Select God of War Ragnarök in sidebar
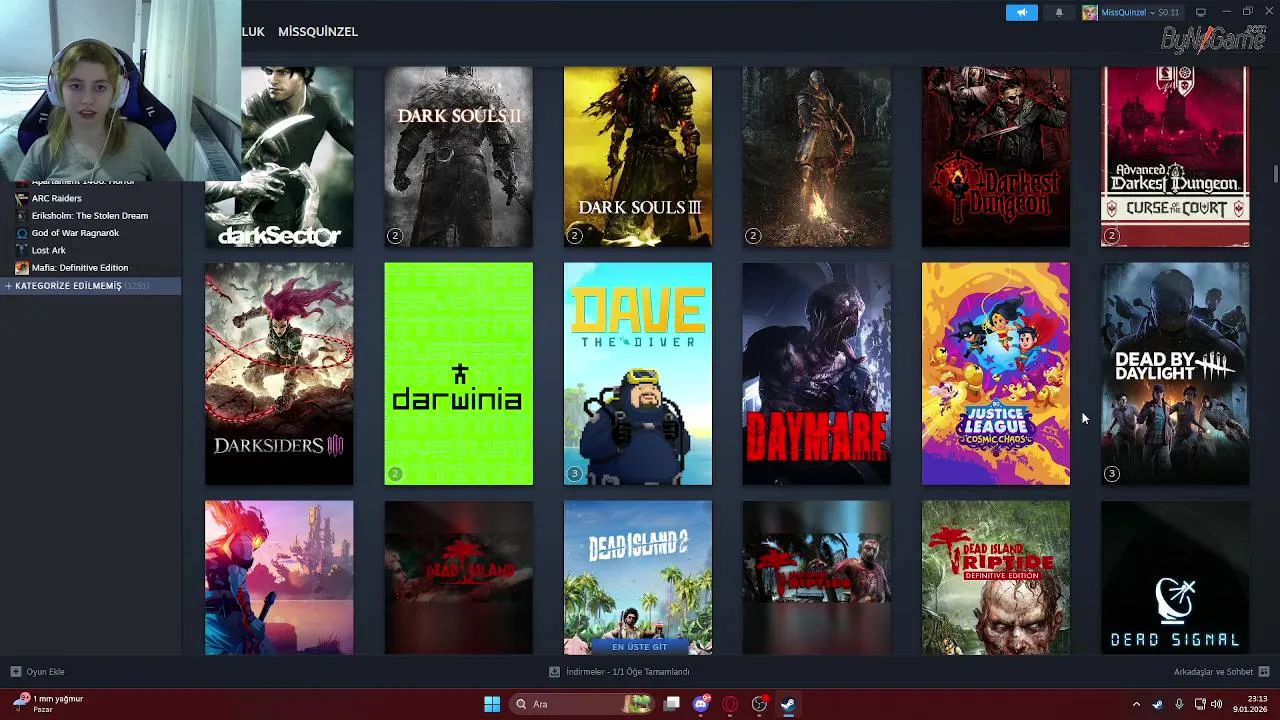This screenshot has height=720, width=1280. [75, 233]
